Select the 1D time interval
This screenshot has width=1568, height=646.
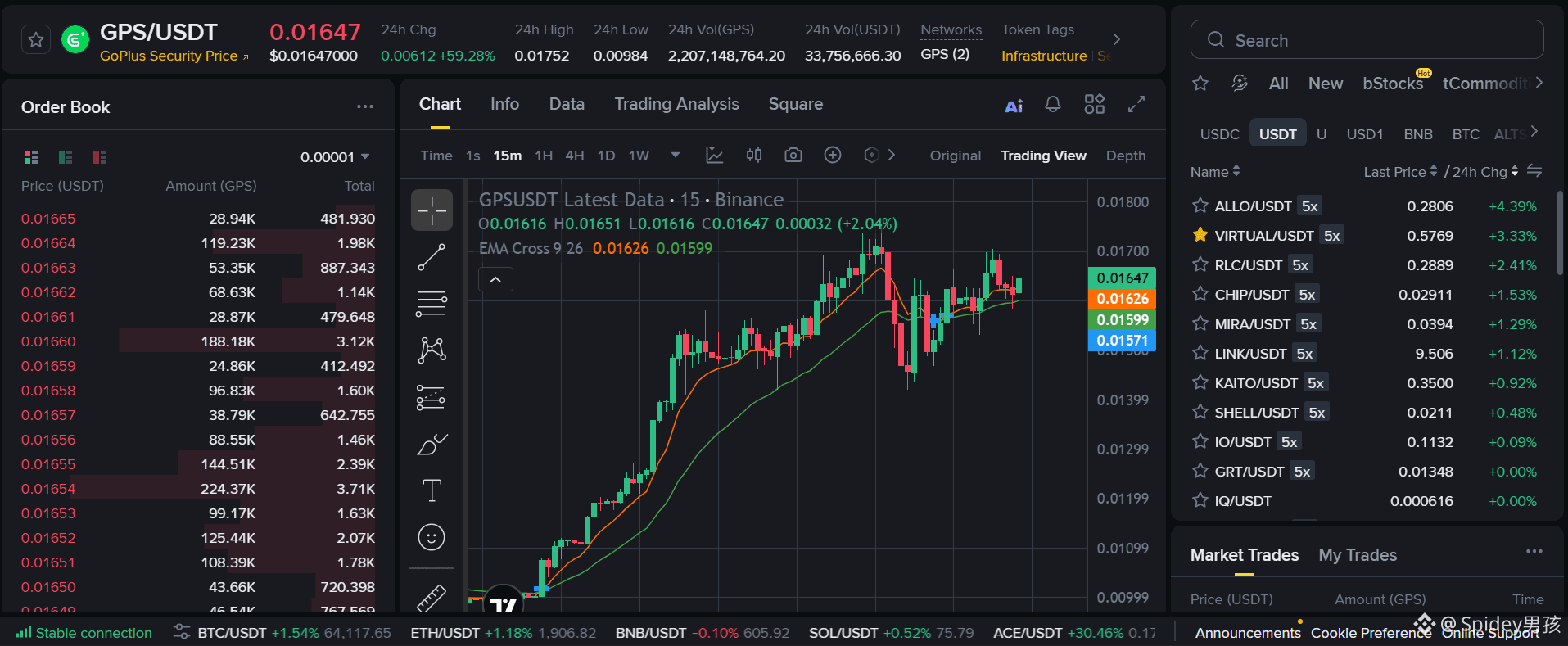pos(606,156)
